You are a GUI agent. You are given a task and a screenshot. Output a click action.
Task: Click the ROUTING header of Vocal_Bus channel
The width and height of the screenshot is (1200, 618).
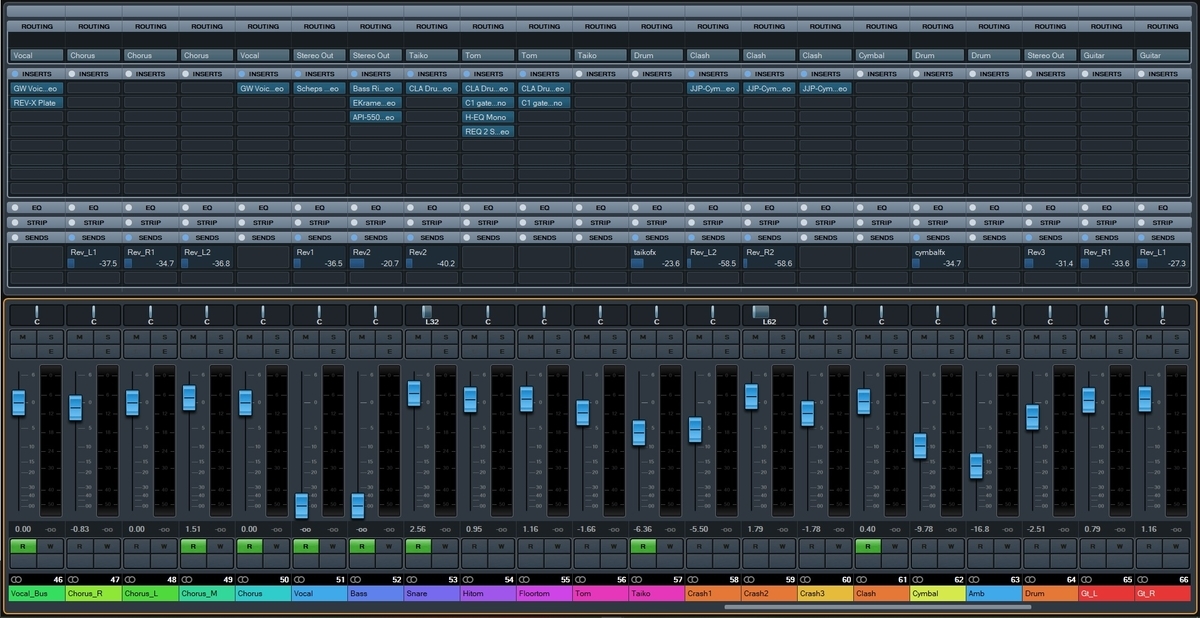[38, 26]
